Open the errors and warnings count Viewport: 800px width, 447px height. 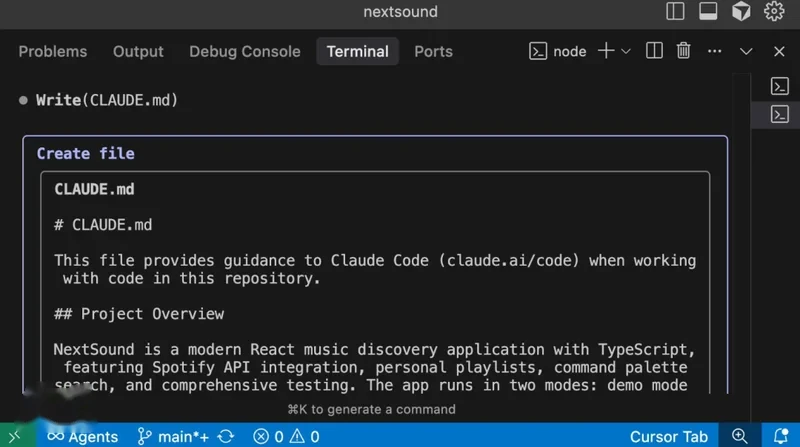coord(286,437)
